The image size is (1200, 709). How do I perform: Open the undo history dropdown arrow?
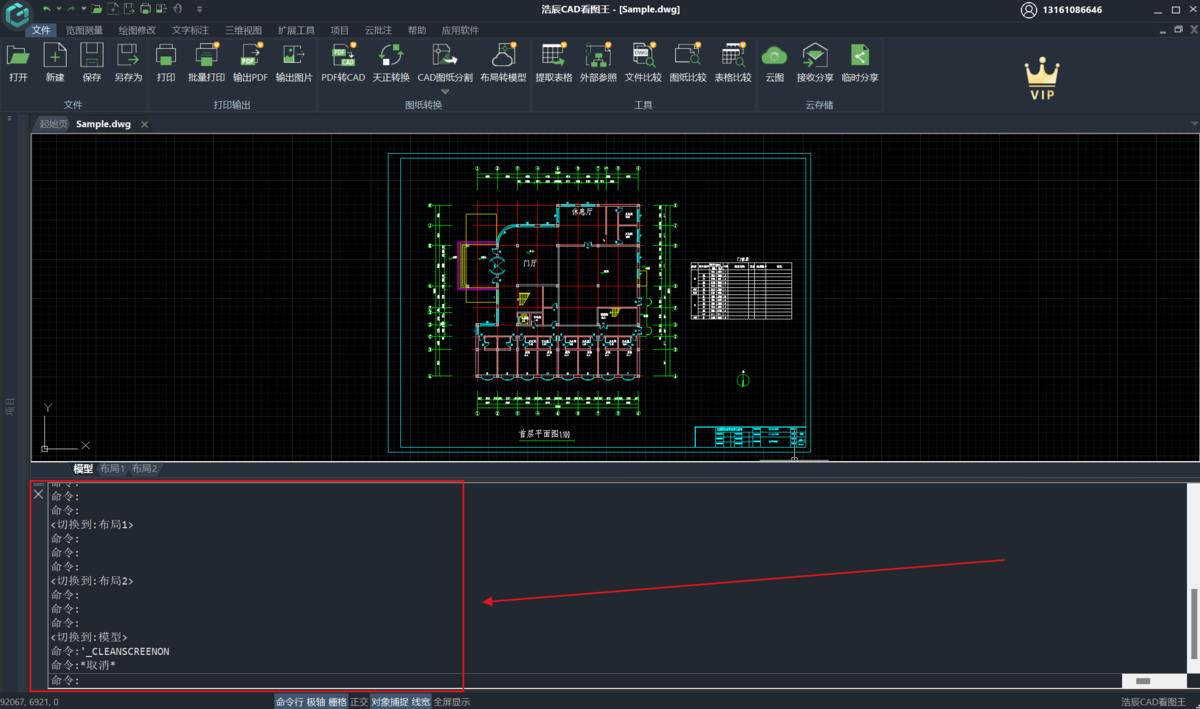point(59,9)
